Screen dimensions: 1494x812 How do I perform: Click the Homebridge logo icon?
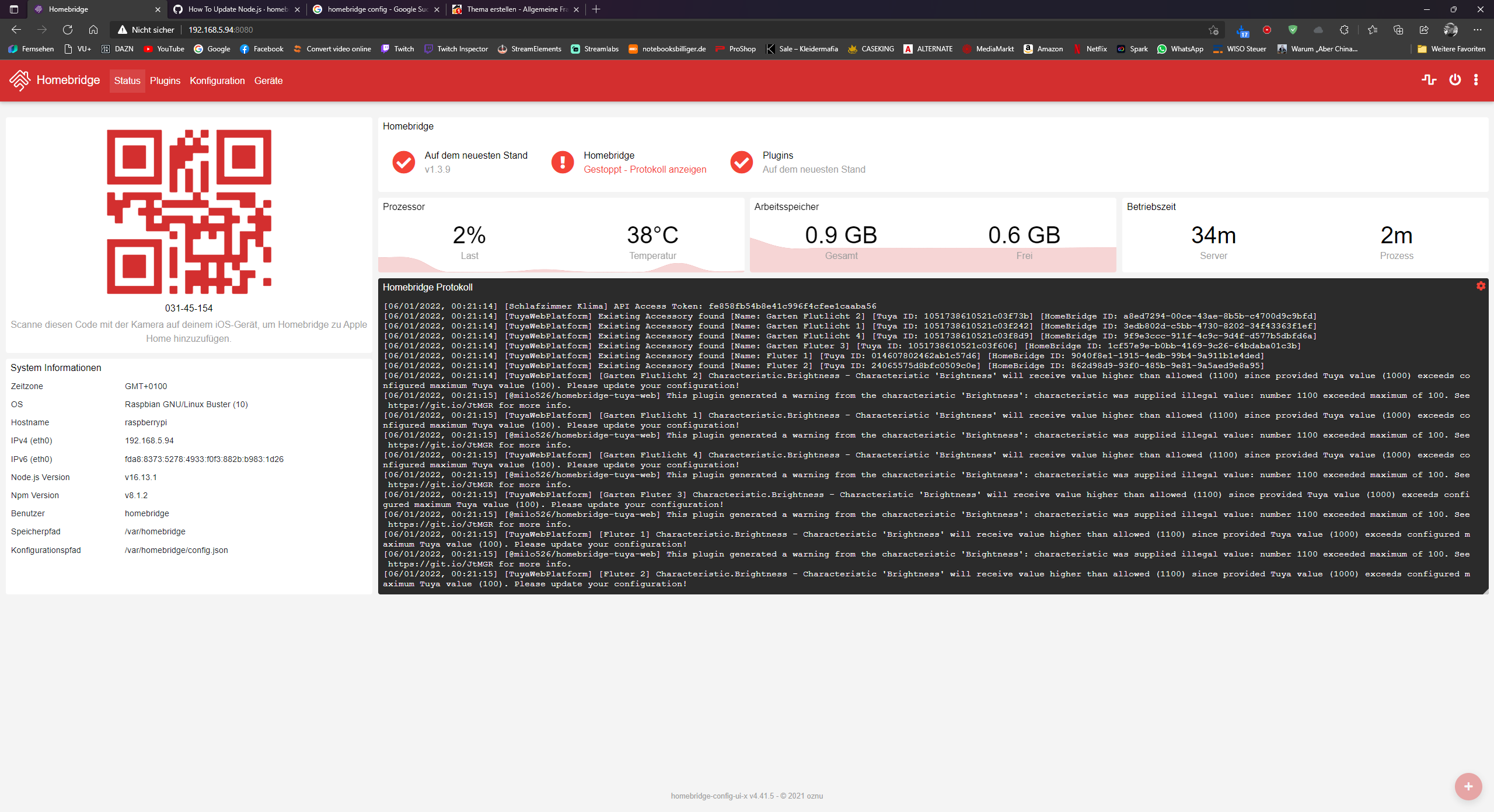[x=20, y=80]
